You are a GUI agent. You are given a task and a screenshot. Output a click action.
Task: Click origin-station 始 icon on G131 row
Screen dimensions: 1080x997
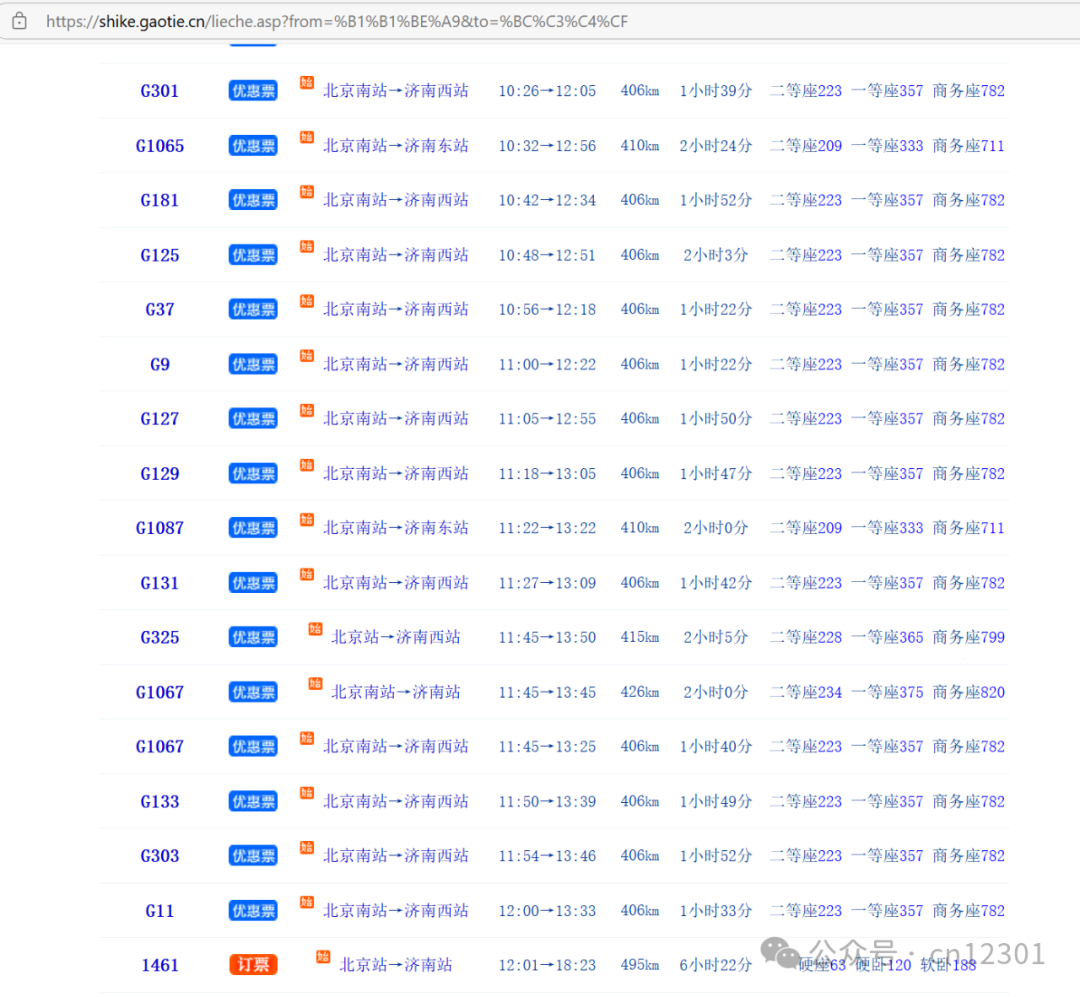click(307, 575)
